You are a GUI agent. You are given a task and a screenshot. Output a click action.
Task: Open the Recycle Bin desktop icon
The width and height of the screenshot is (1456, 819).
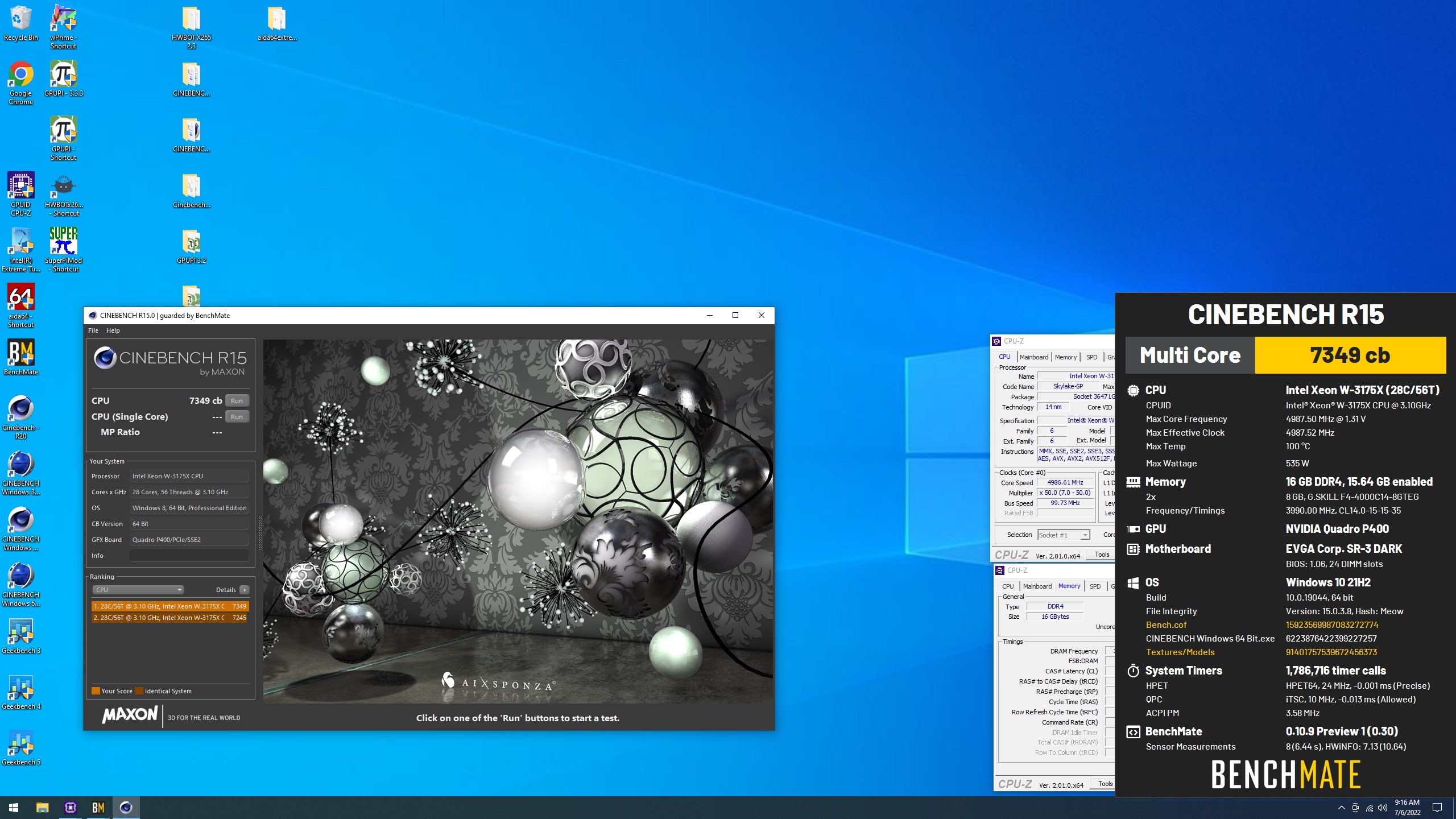21,24
